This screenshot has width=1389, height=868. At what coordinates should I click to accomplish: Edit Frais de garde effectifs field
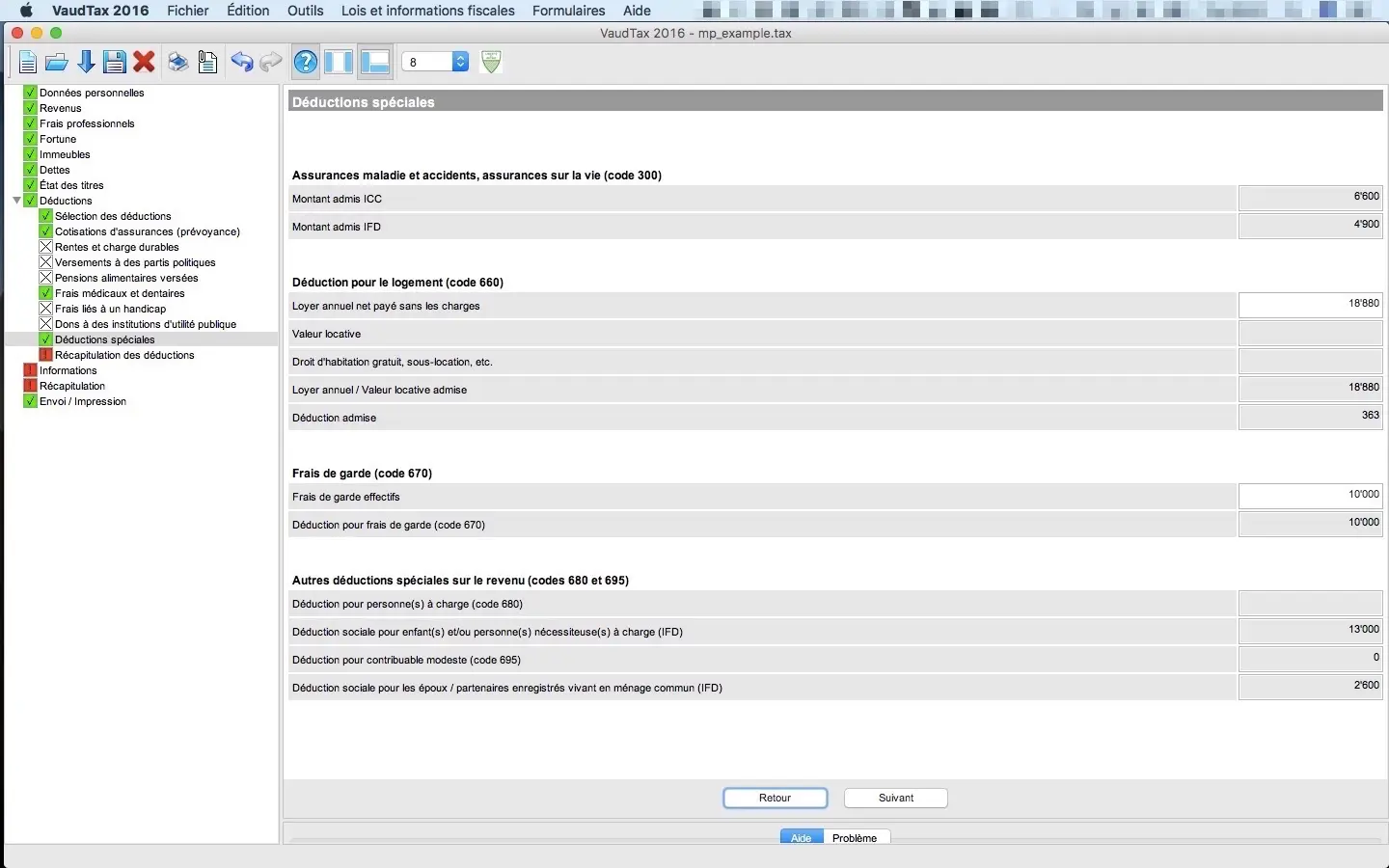pos(1311,496)
